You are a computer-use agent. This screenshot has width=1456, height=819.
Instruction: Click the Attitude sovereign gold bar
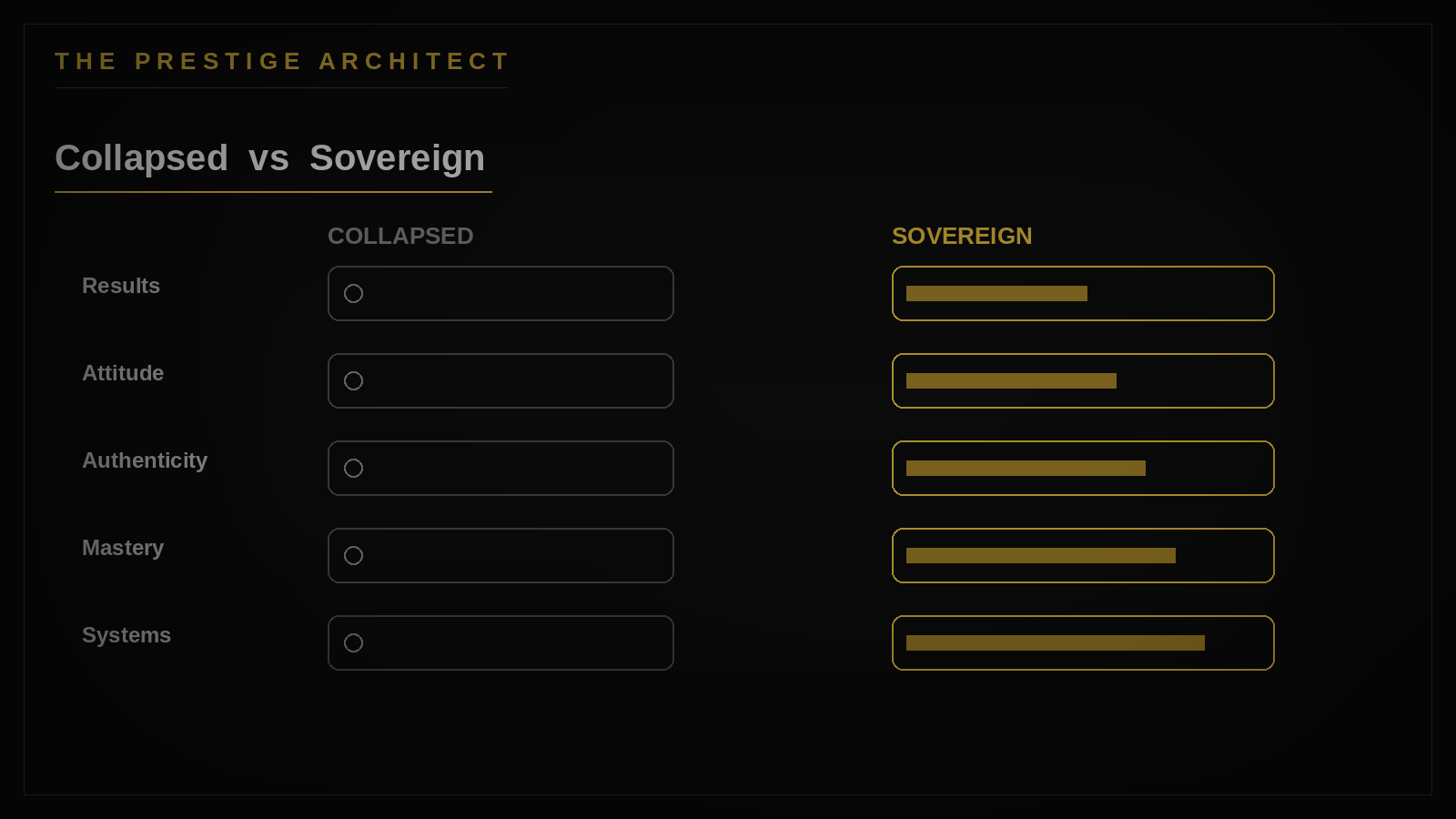(x=1011, y=381)
